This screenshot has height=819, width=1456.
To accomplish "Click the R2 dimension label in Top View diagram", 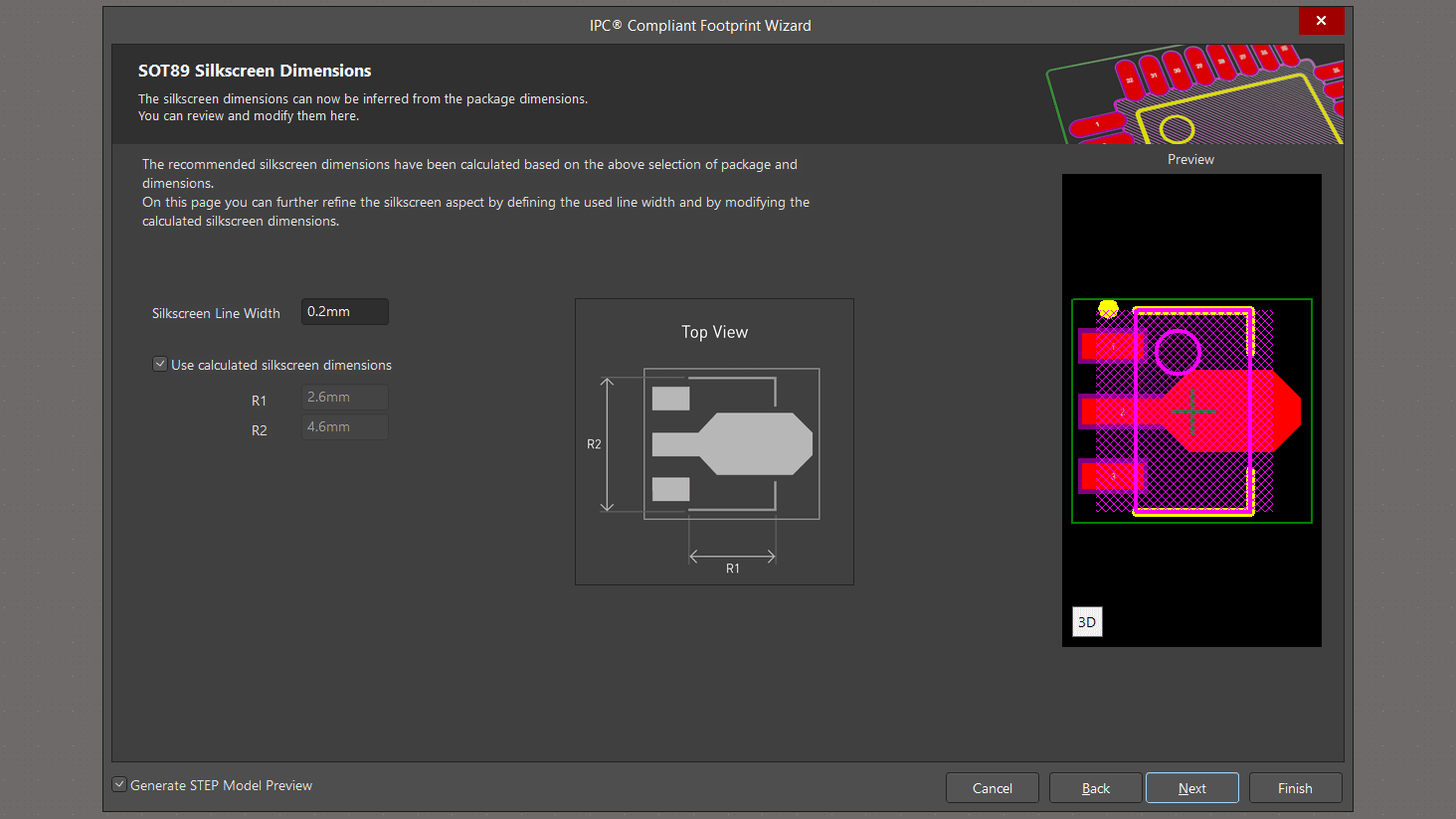I will (x=594, y=444).
